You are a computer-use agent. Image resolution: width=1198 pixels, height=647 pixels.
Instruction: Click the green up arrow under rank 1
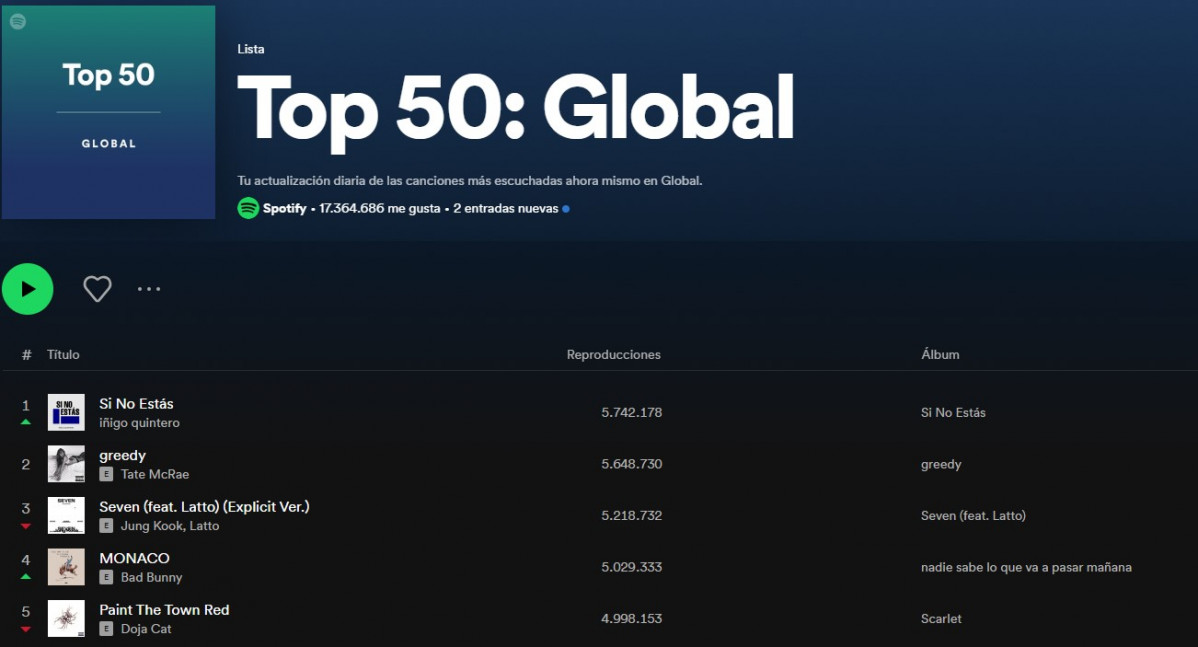click(x=26, y=422)
